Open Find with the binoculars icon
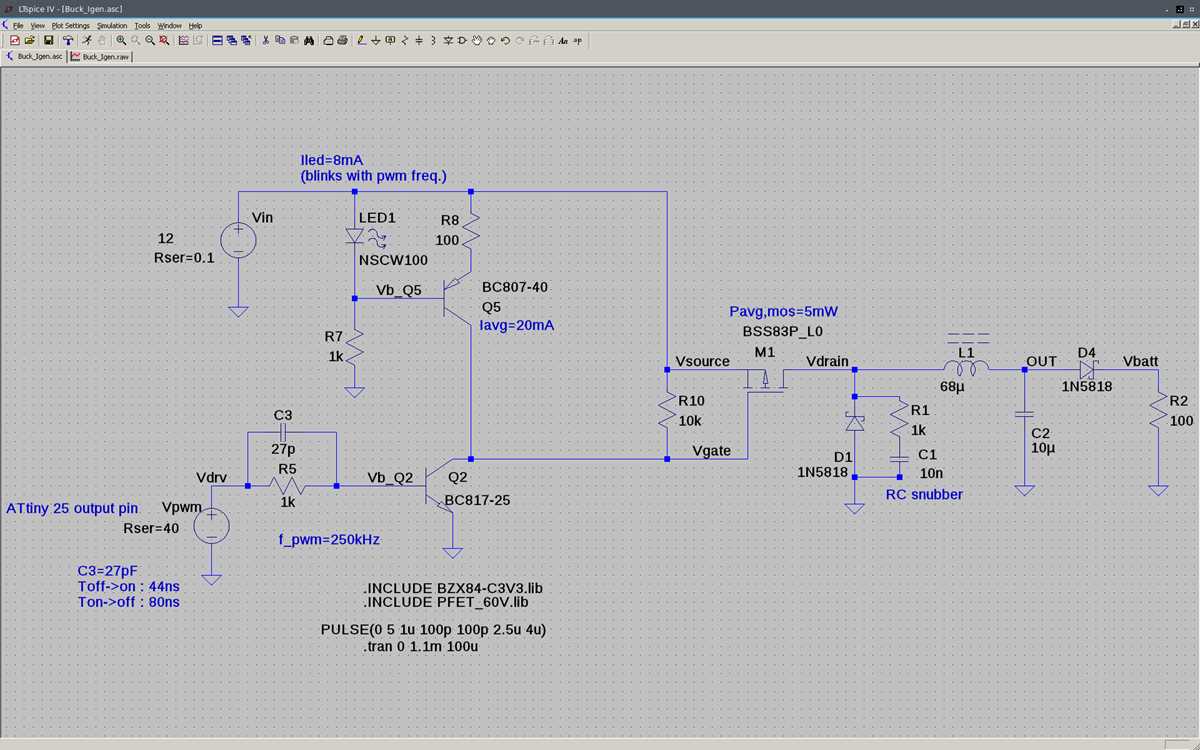This screenshot has width=1200, height=750. click(309, 40)
